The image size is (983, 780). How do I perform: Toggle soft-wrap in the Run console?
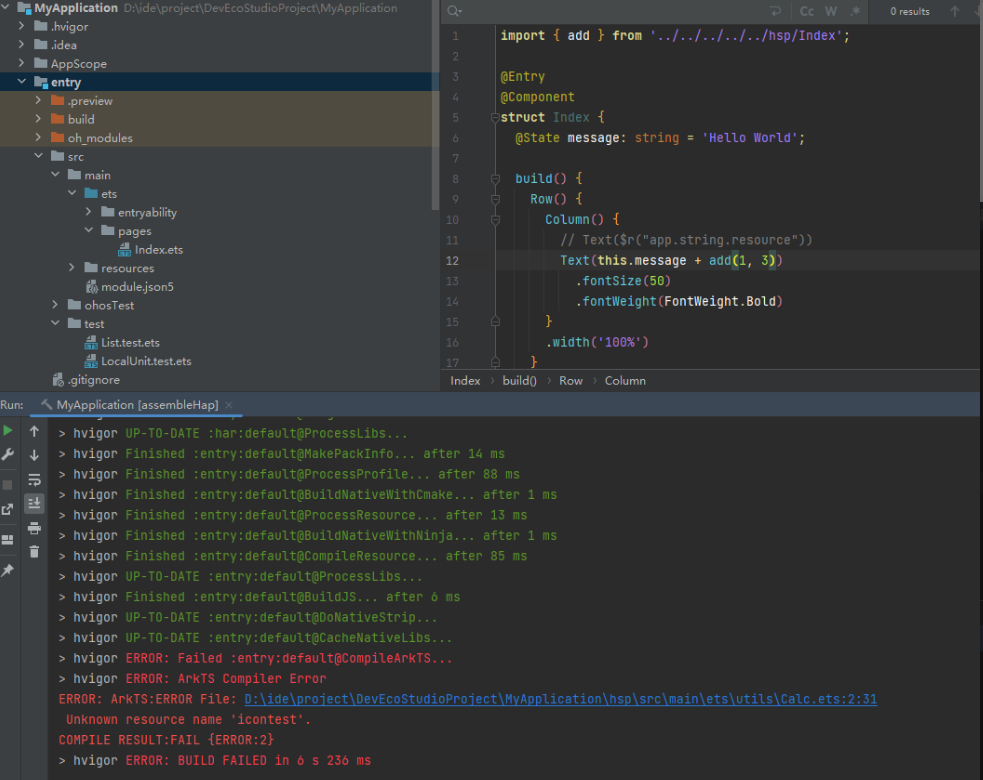[34, 479]
